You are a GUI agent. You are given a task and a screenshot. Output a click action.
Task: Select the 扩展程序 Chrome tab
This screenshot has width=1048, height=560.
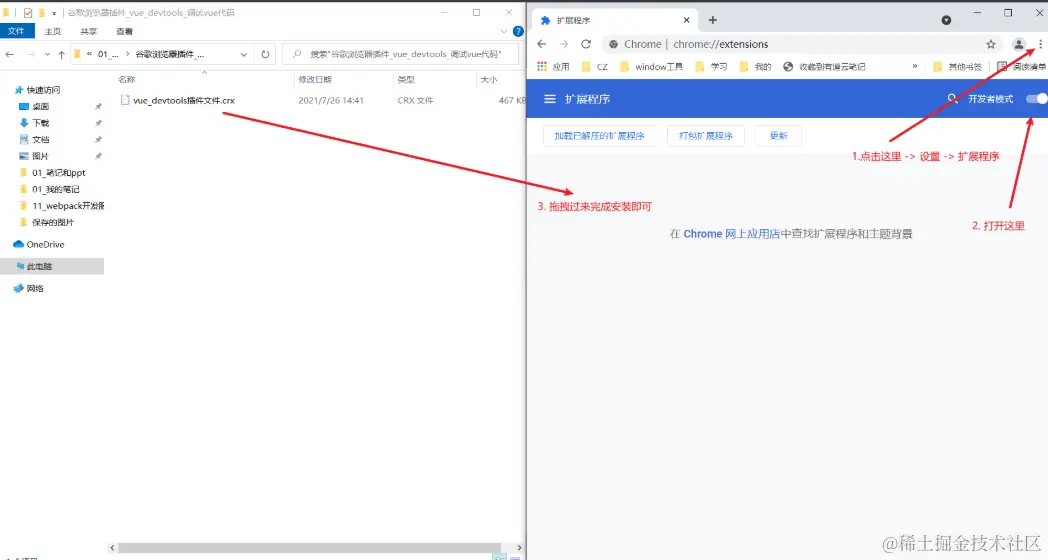[x=615, y=20]
